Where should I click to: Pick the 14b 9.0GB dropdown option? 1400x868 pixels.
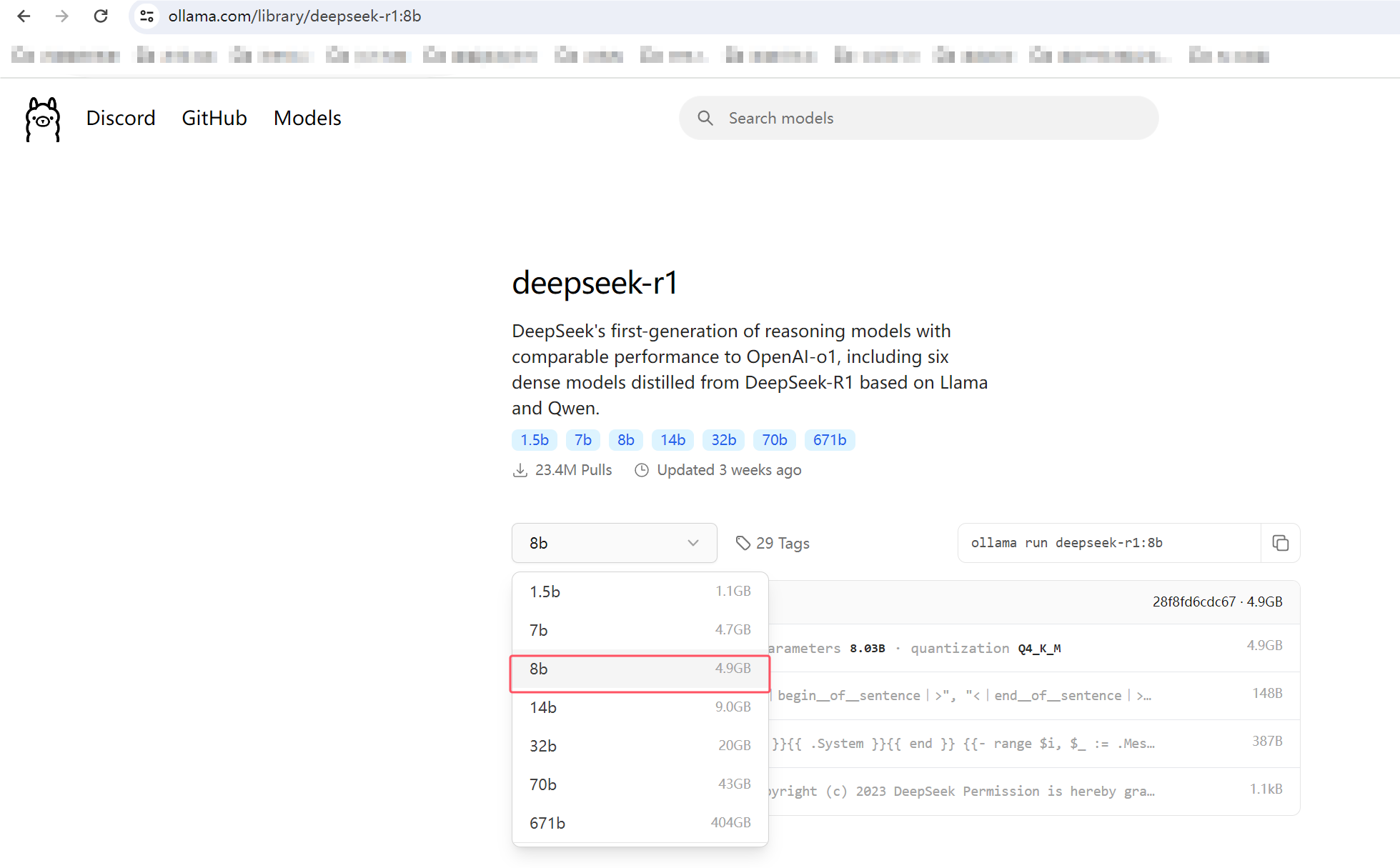coord(640,707)
